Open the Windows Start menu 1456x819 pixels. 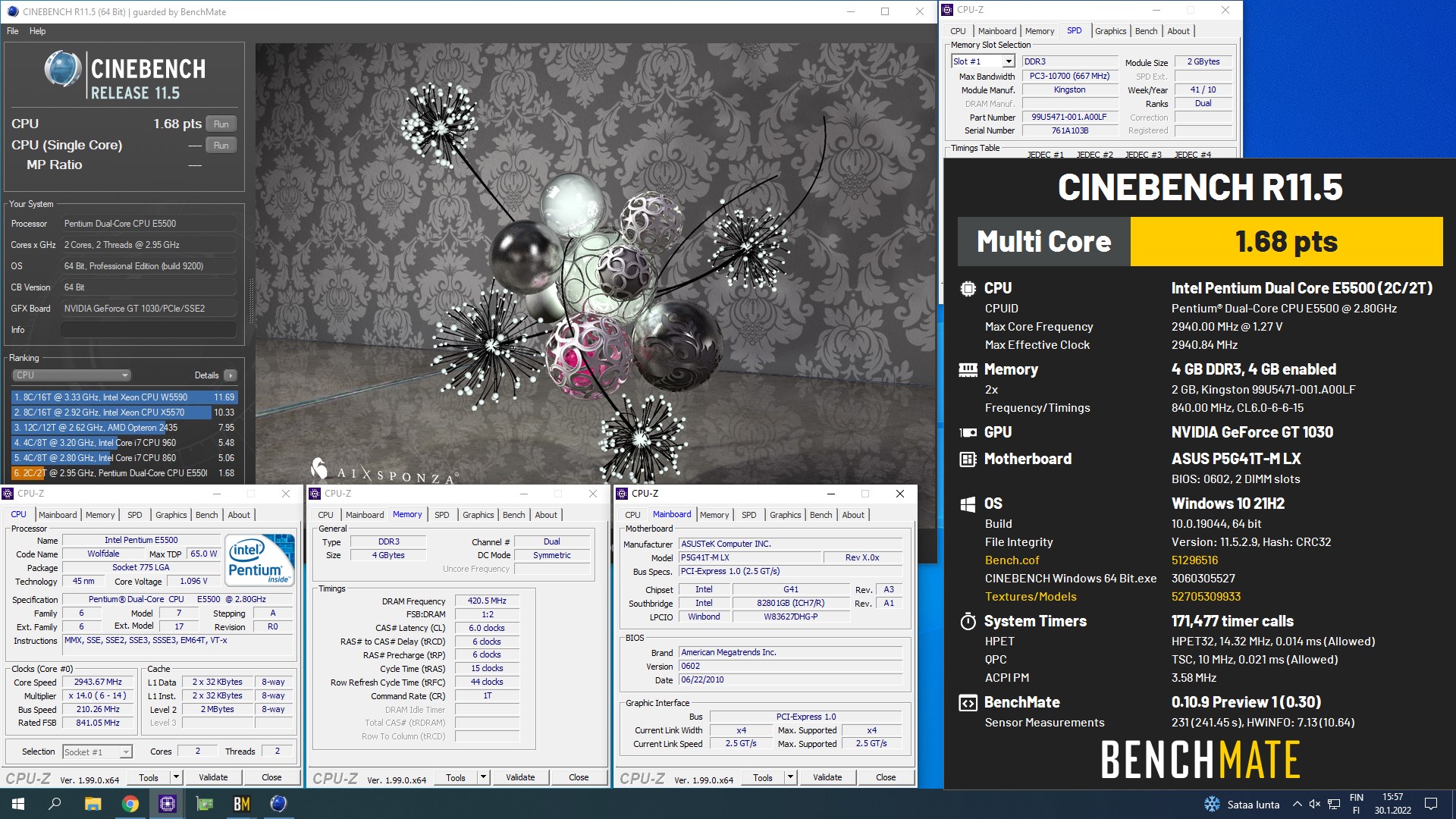coord(18,804)
